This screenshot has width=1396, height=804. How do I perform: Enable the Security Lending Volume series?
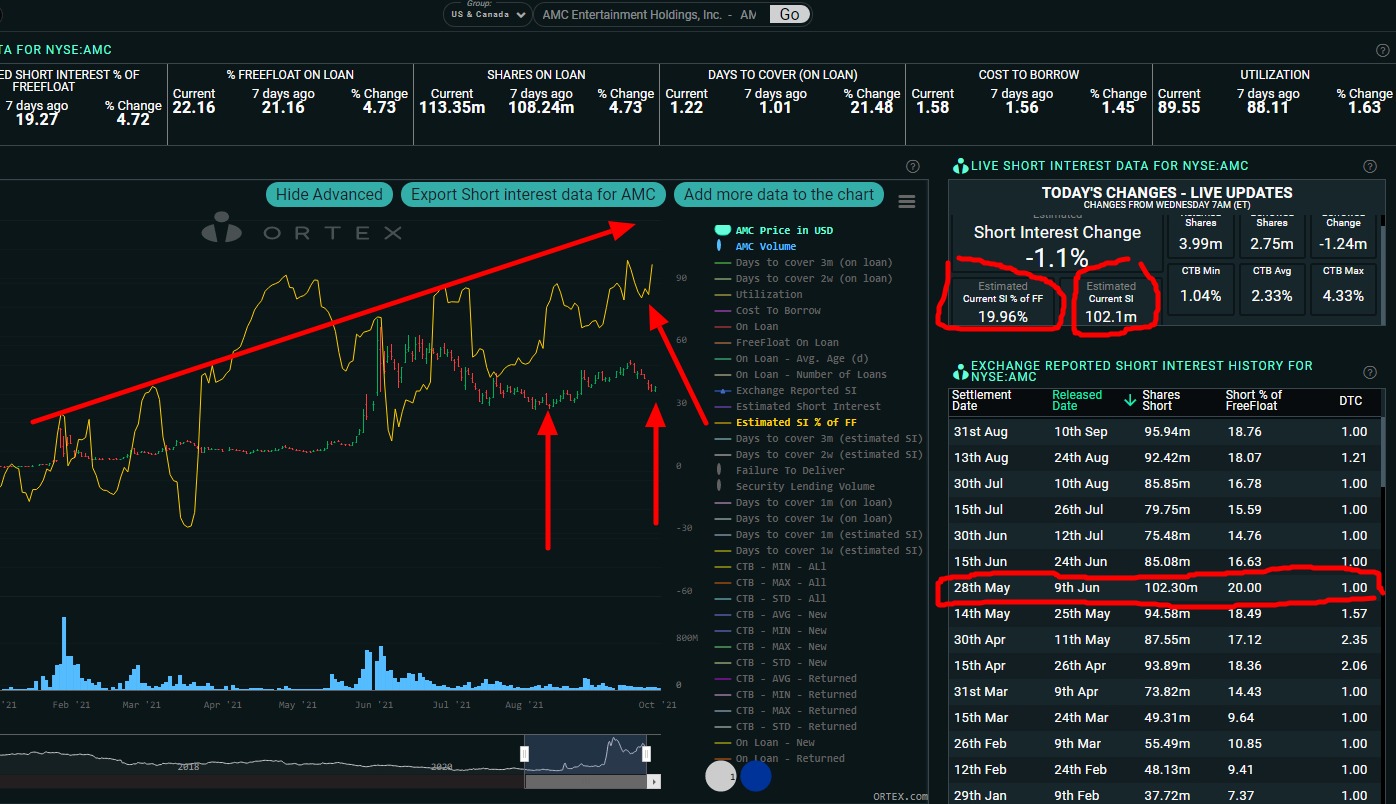(x=795, y=486)
